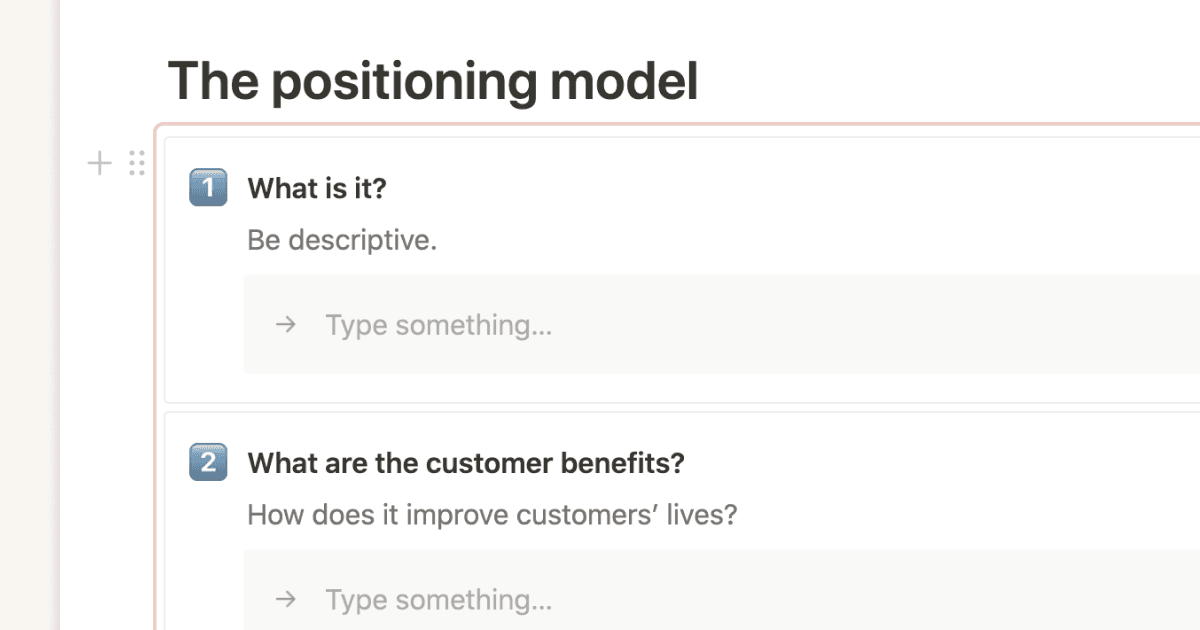This screenshot has height=630, width=1200.
Task: Focus the 'Type something...' field under customer benefits
Action: pyautogui.click(x=700, y=599)
